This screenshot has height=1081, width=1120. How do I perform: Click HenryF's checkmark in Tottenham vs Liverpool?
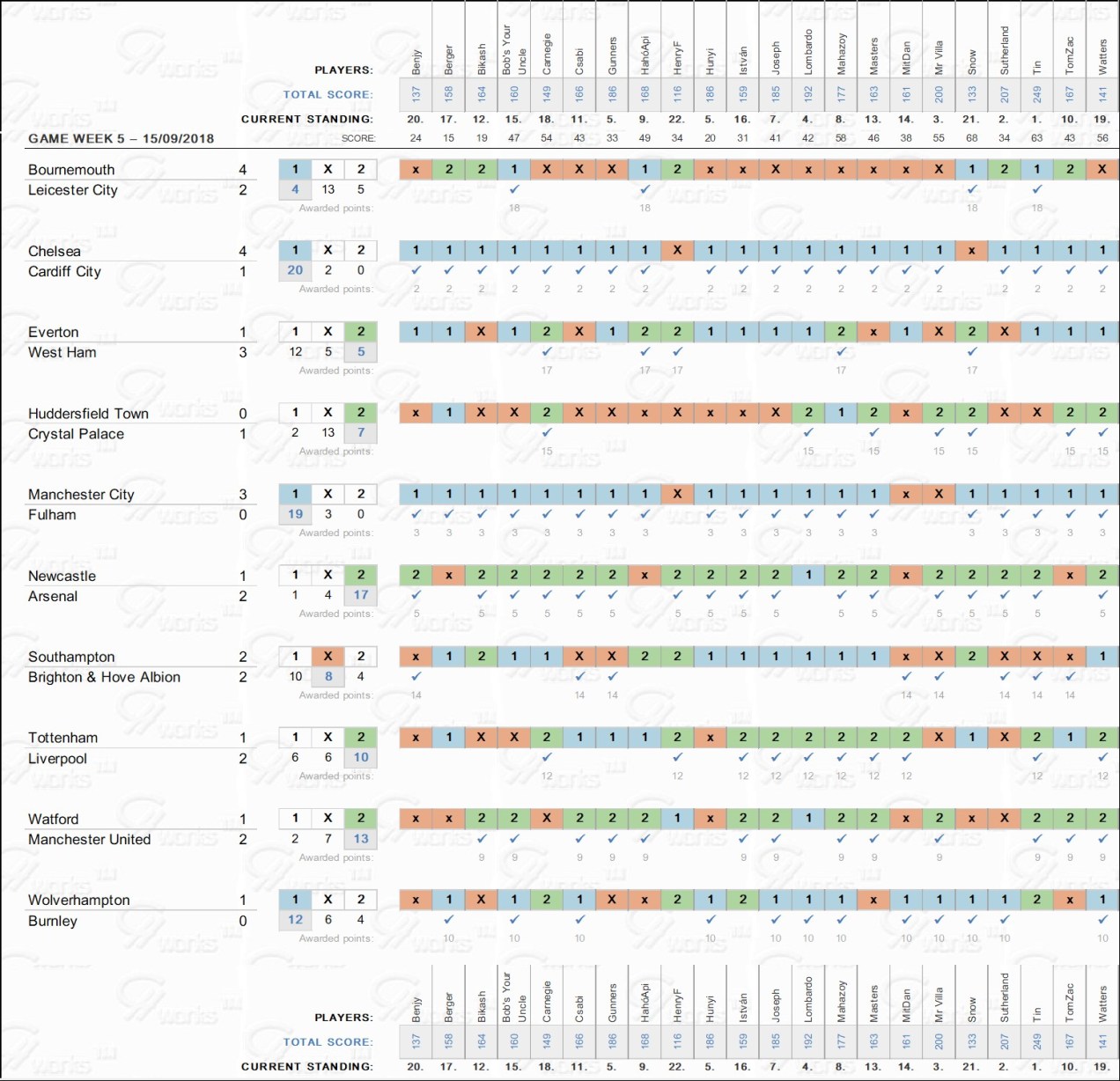coord(677,758)
